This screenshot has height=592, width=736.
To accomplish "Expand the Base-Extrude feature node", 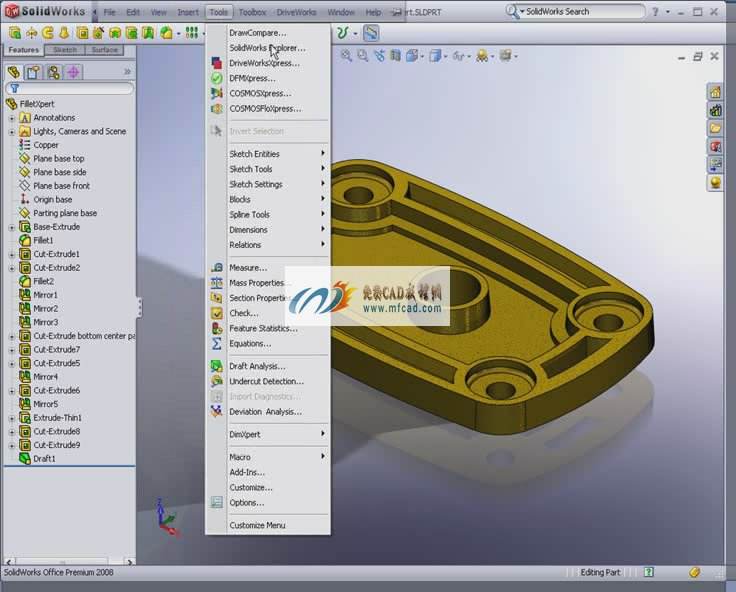I will [12, 227].
